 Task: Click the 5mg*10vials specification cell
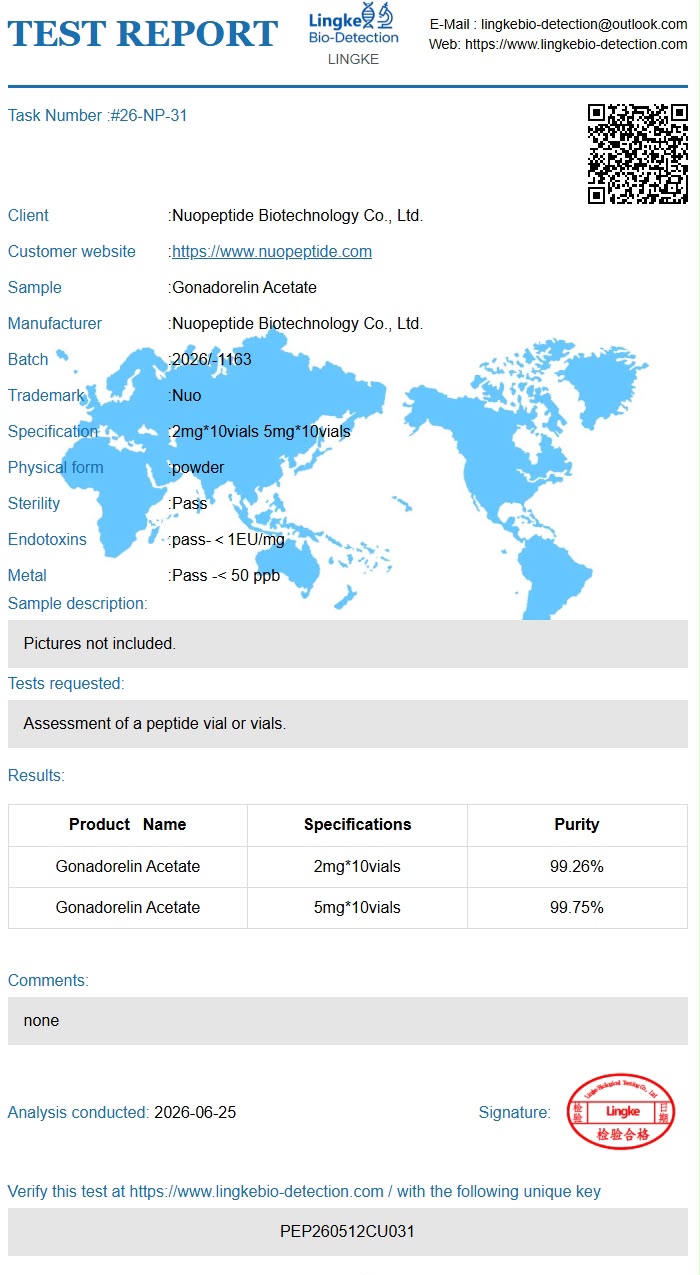tap(358, 908)
